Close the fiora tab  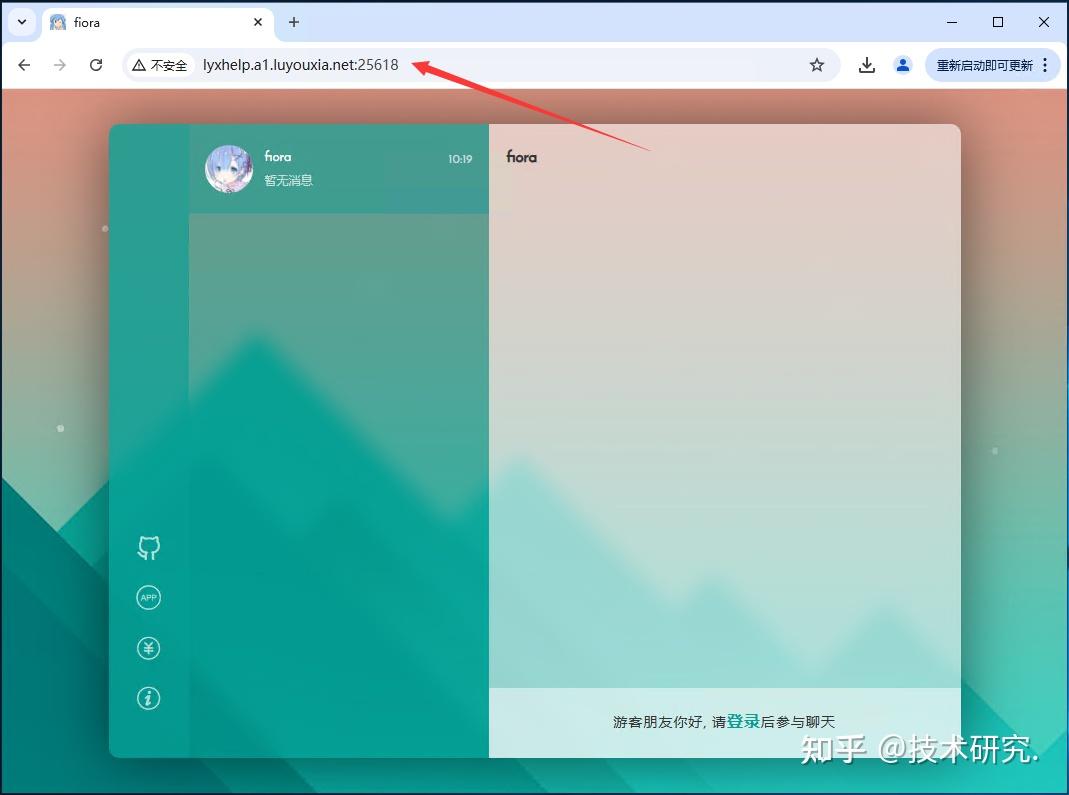[258, 22]
